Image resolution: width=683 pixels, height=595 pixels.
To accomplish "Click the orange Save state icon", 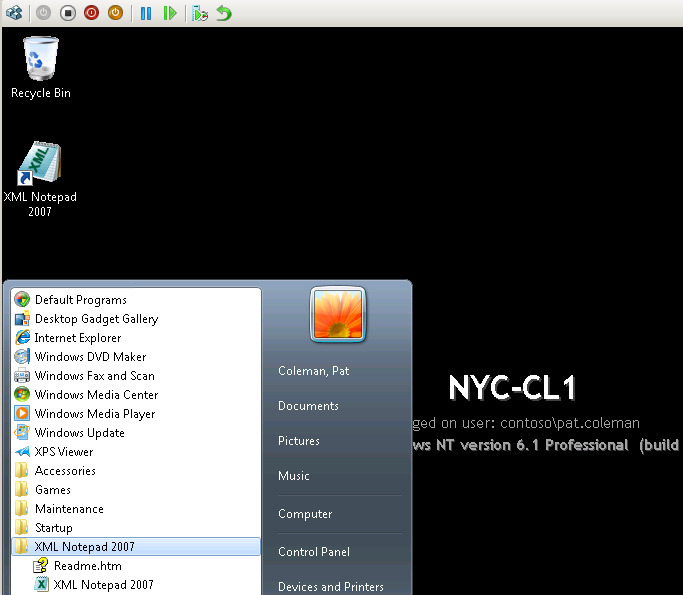I will pyautogui.click(x=115, y=13).
